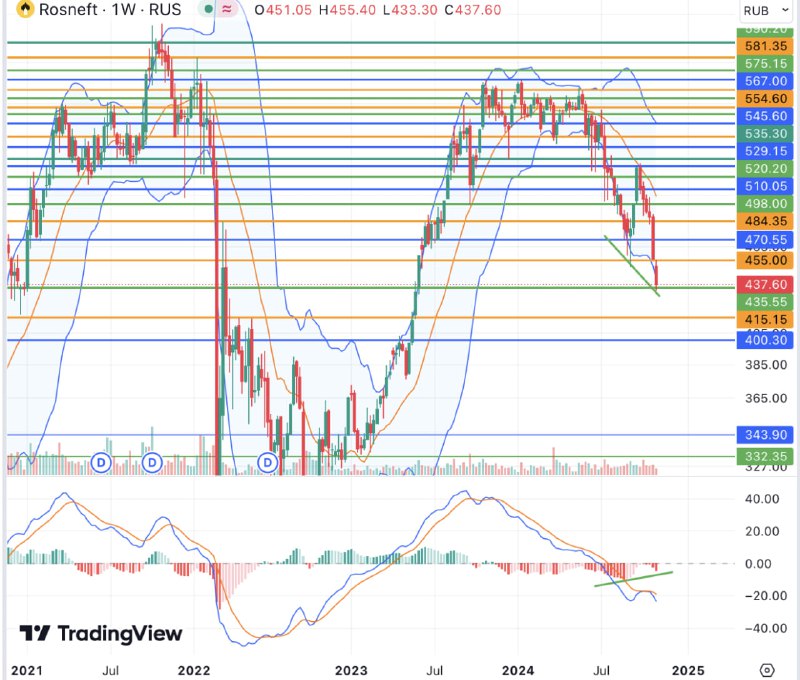Click the 575.15 green price label

coord(765,64)
